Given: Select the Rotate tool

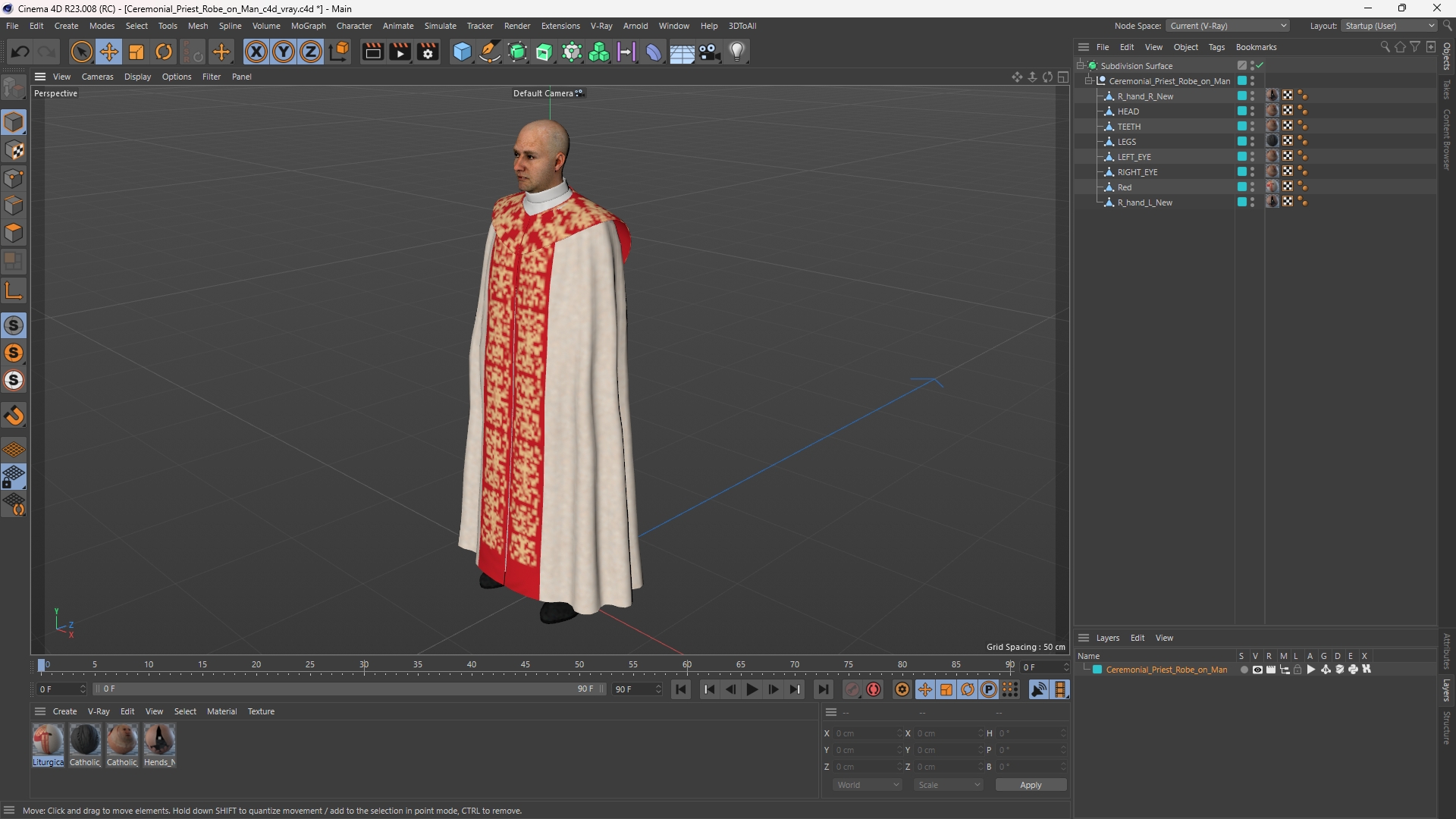Looking at the screenshot, I should (164, 52).
